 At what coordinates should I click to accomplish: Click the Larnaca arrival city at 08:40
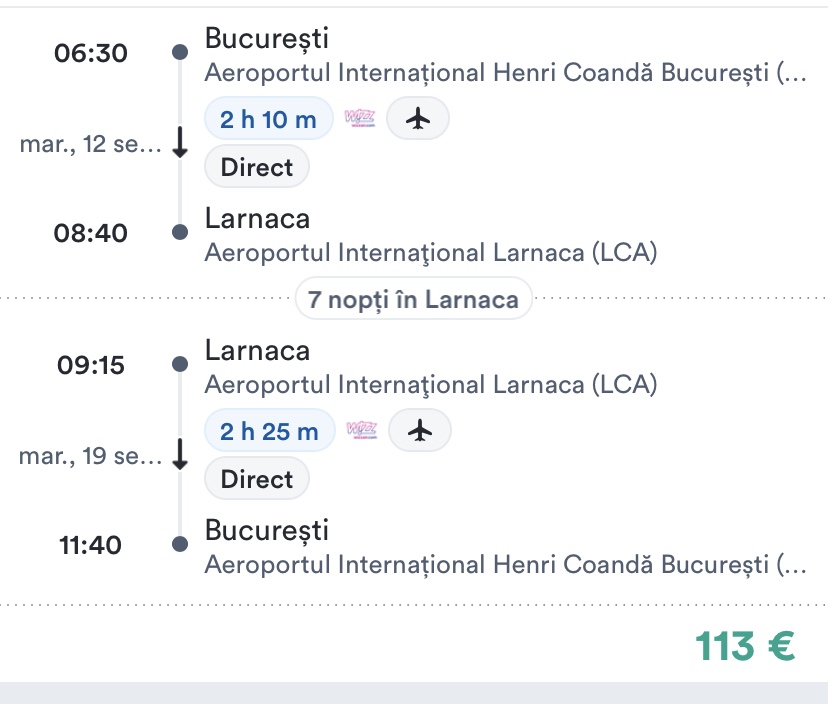coord(257,219)
